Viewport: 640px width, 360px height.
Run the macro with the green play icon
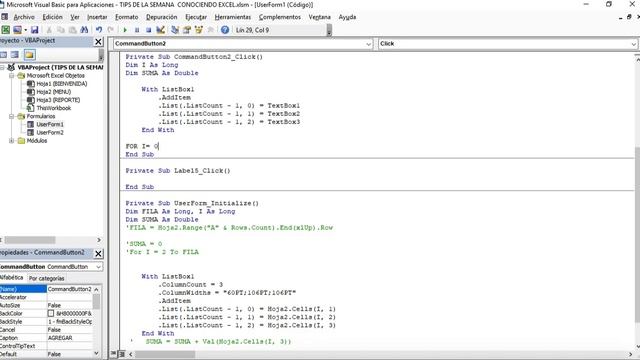pyautogui.click(x=125, y=30)
